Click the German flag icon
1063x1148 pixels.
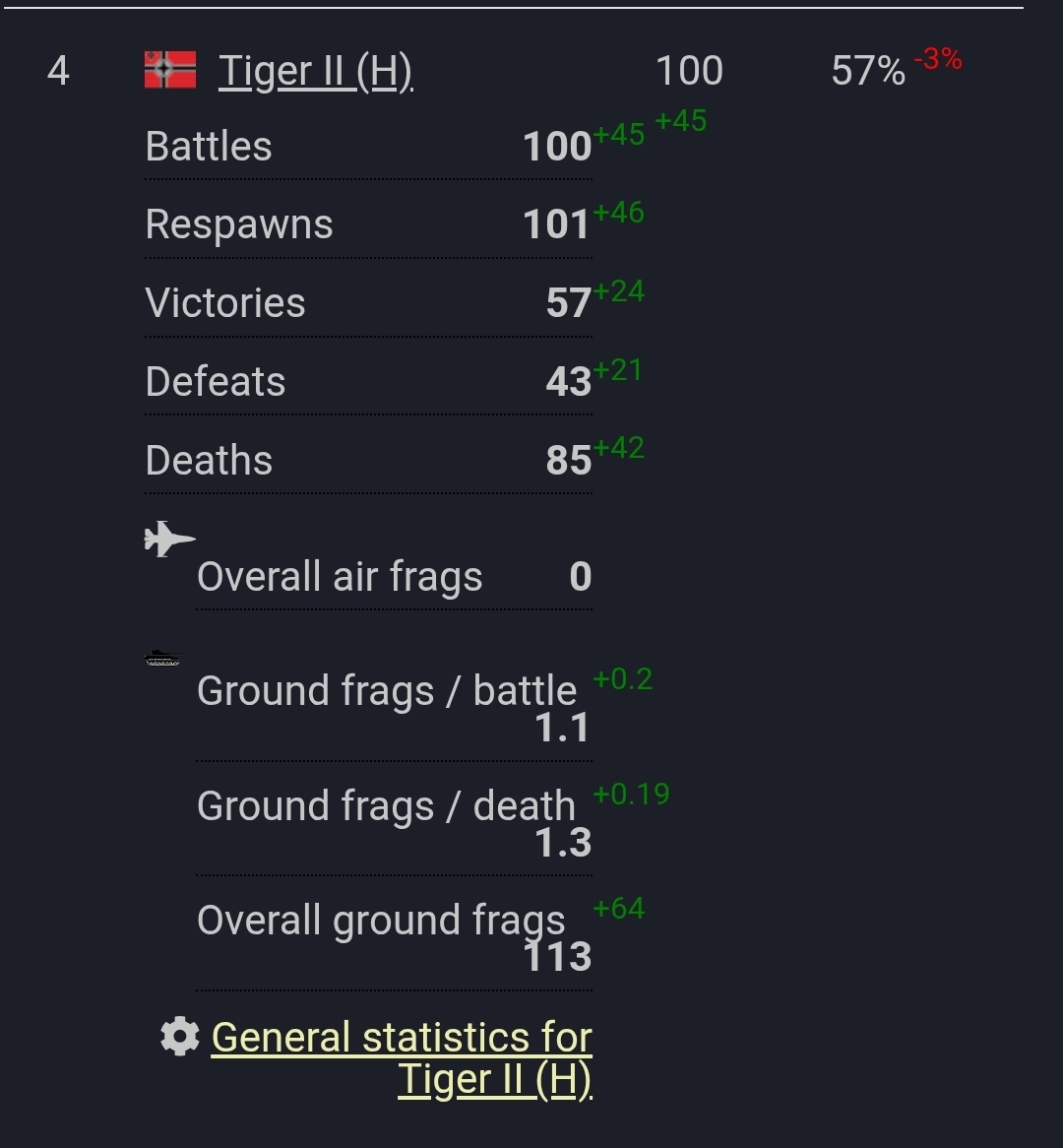[170, 70]
